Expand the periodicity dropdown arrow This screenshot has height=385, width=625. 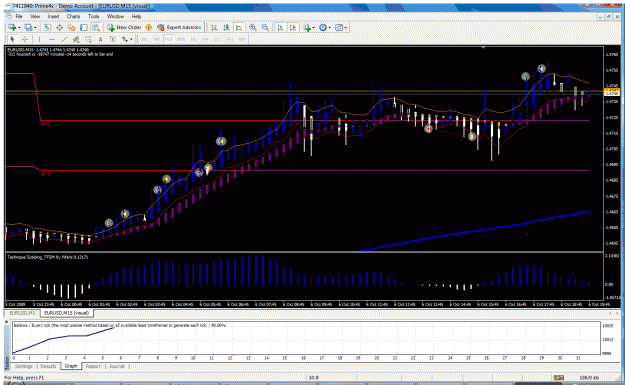(x=329, y=28)
